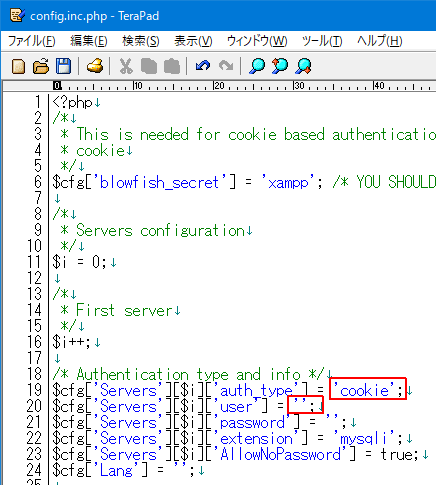
Task: Create a new file with toolbar icon
Action: click(x=18, y=66)
